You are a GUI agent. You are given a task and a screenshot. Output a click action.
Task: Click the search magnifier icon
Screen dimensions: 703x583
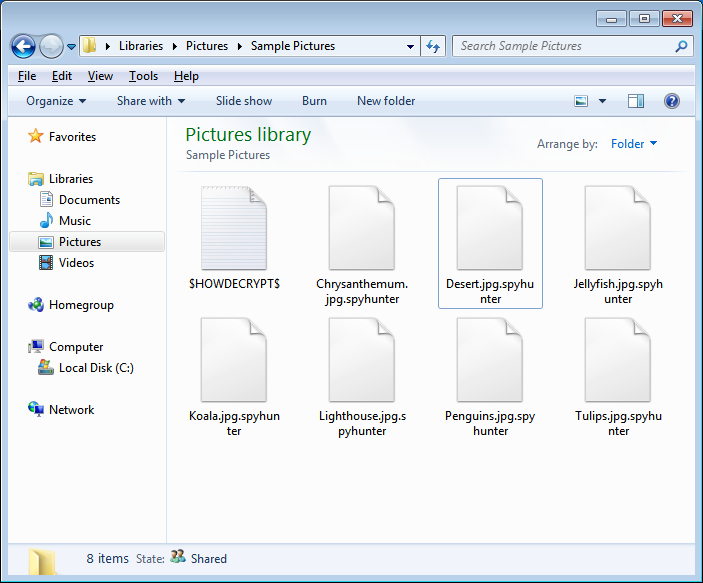click(681, 46)
